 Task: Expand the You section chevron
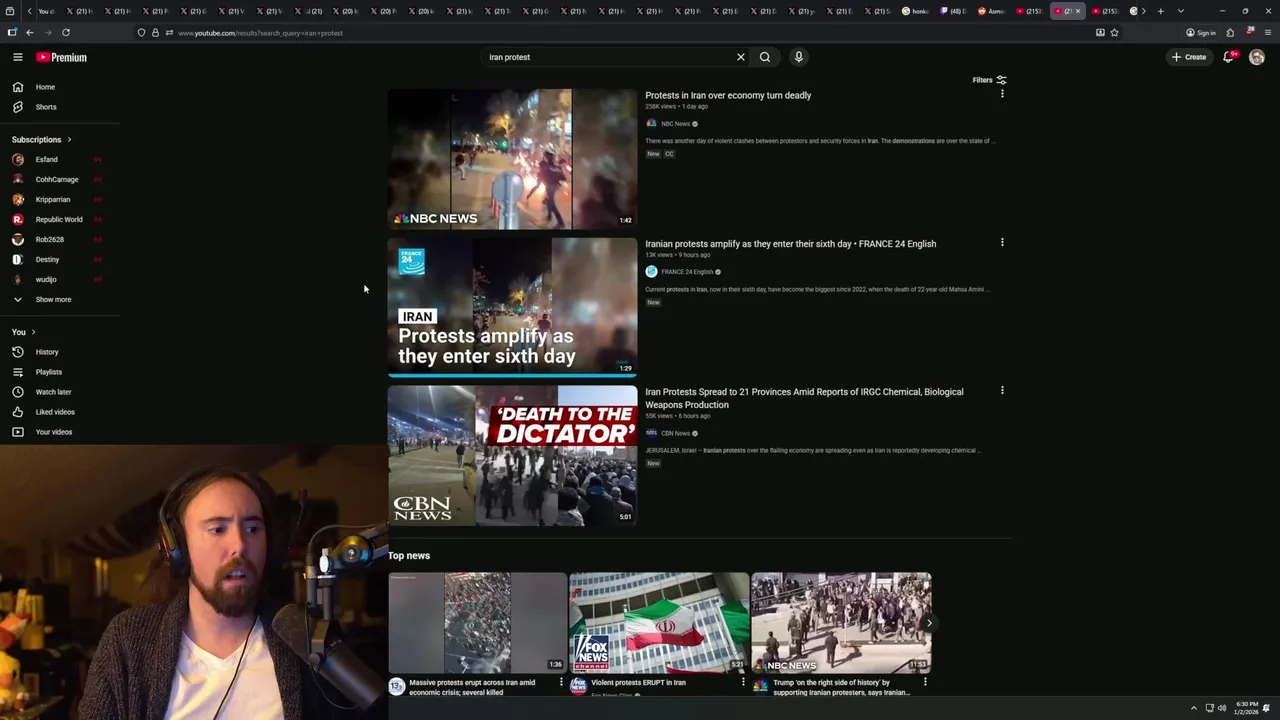coord(33,332)
